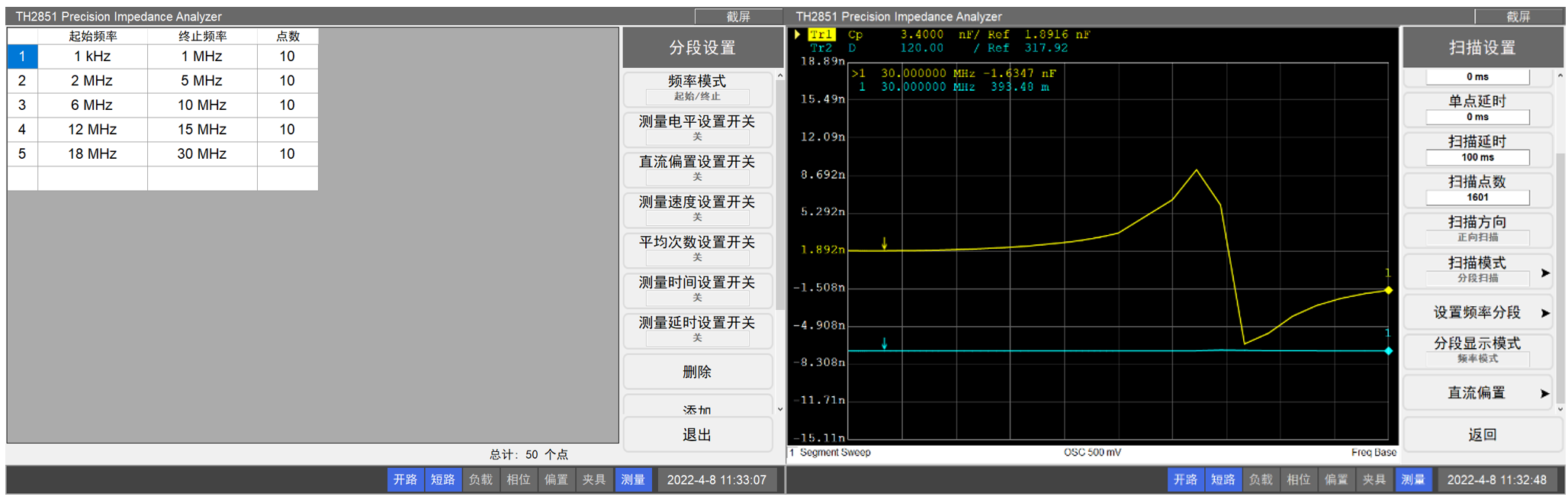Click the yellow diamond marker on trace 1

[1388, 290]
